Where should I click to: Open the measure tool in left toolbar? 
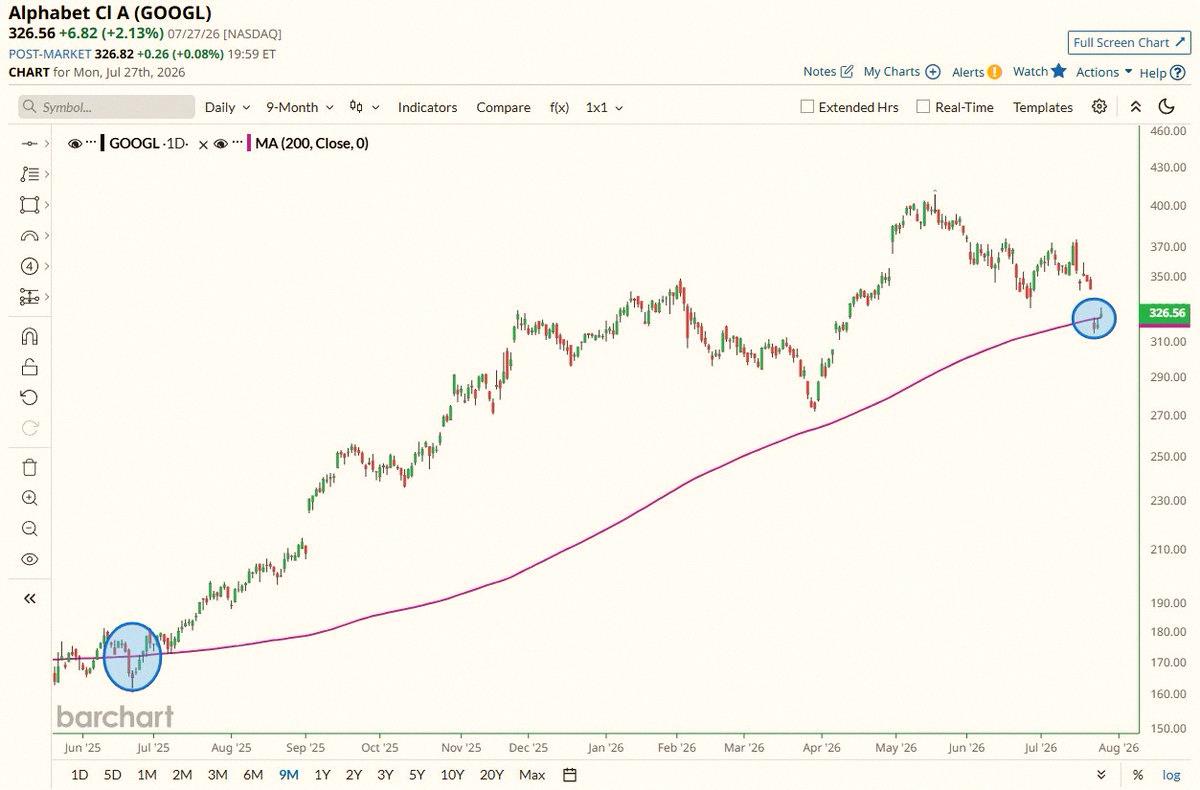29,297
